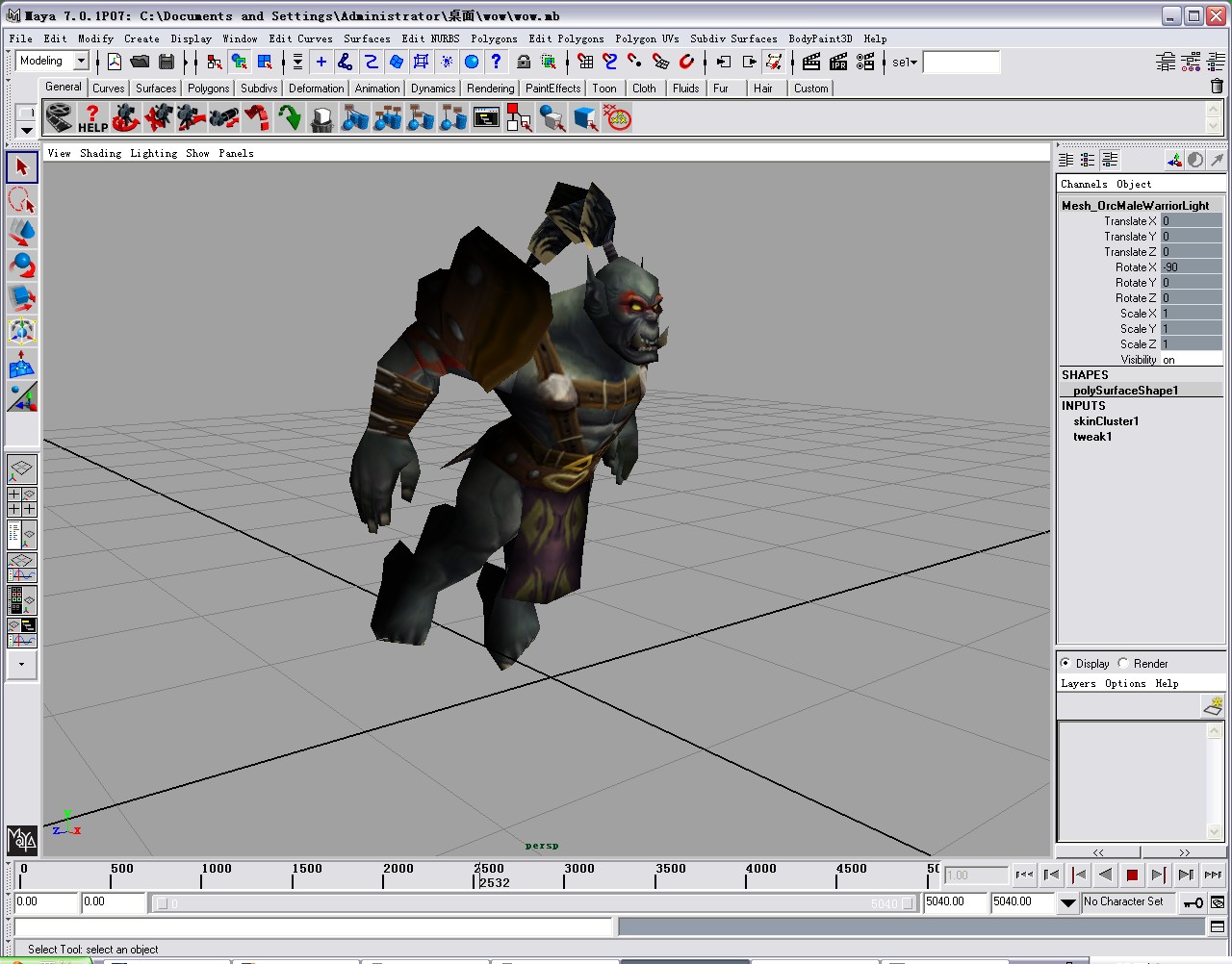Play backwards button
1232x964 pixels.
point(1105,875)
